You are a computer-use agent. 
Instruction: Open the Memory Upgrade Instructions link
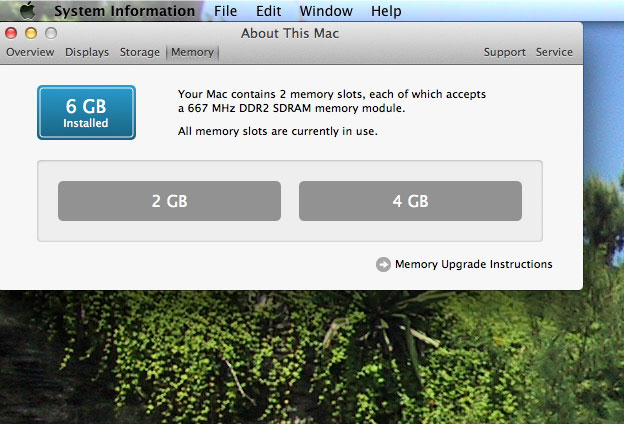click(473, 264)
